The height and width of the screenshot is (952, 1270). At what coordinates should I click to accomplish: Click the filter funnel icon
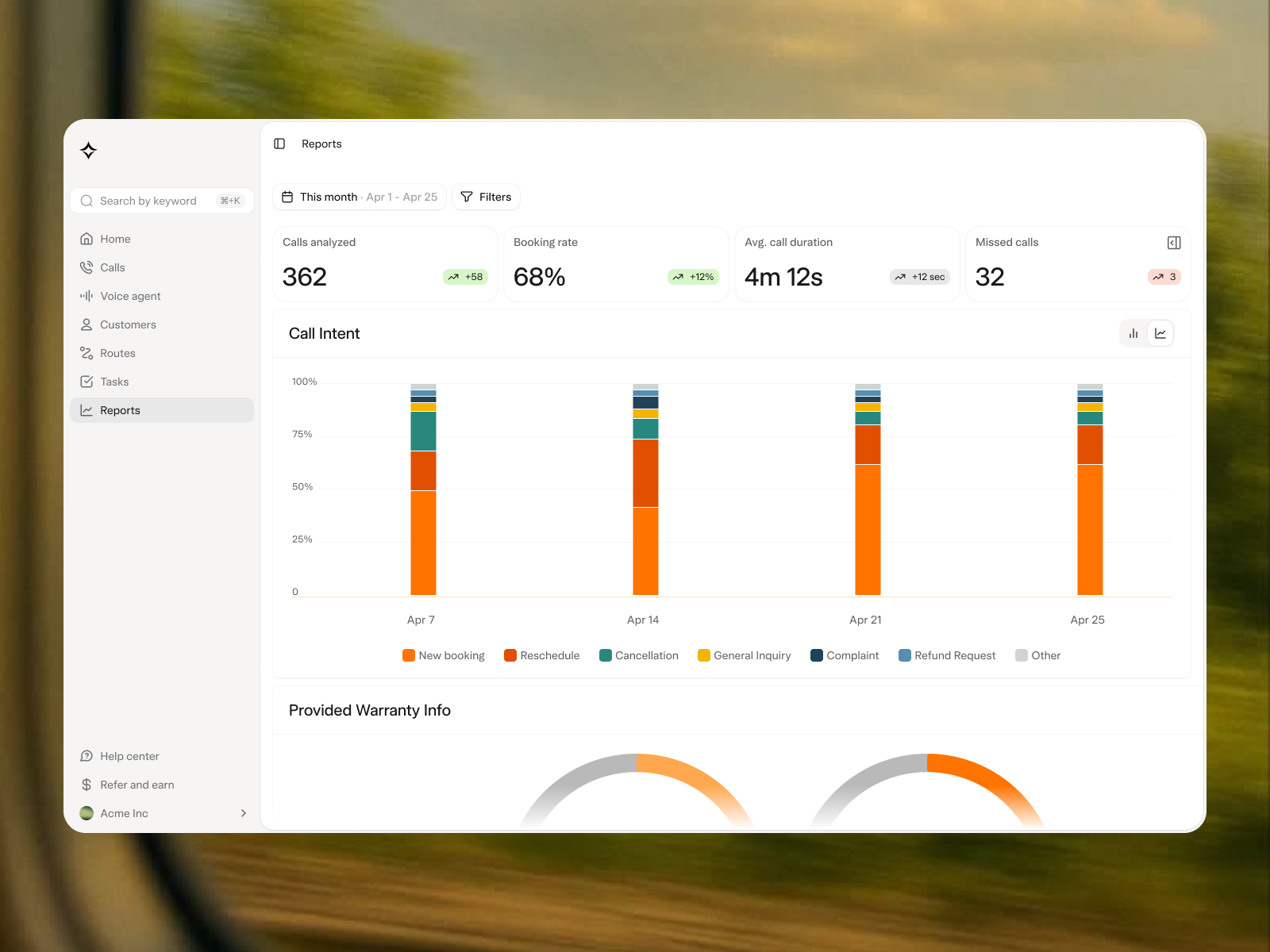click(x=467, y=197)
